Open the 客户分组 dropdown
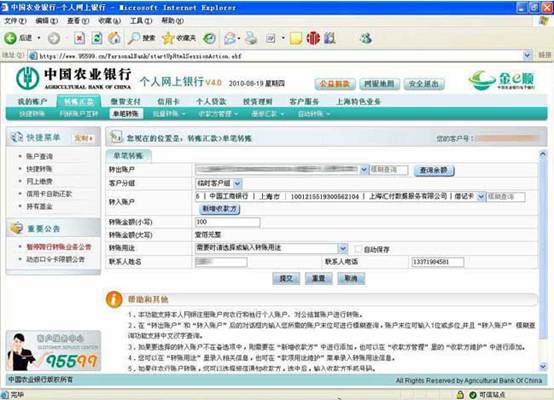554x400 pixels. [237, 183]
